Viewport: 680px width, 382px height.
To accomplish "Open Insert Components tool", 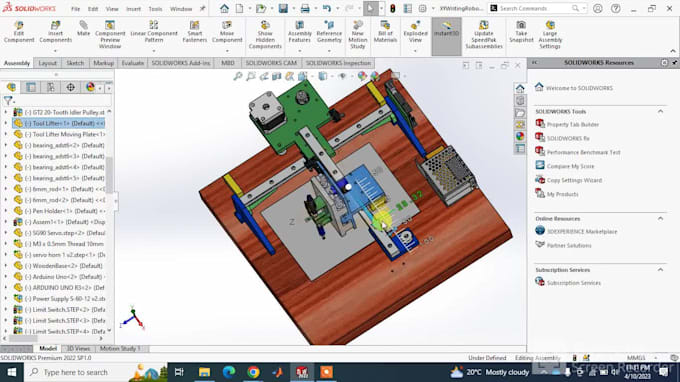I will coord(55,32).
